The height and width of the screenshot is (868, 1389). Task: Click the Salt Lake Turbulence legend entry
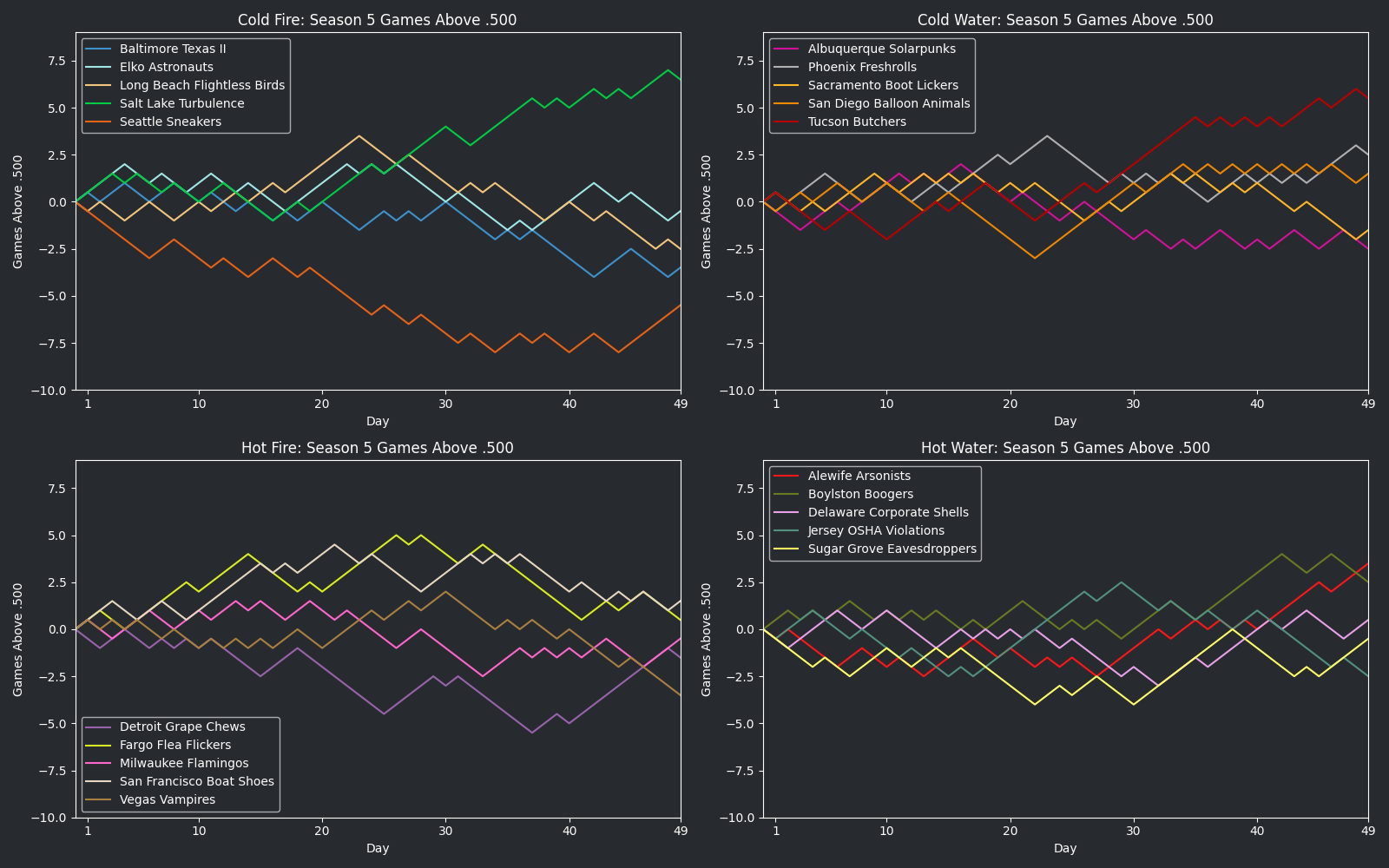pos(181,103)
